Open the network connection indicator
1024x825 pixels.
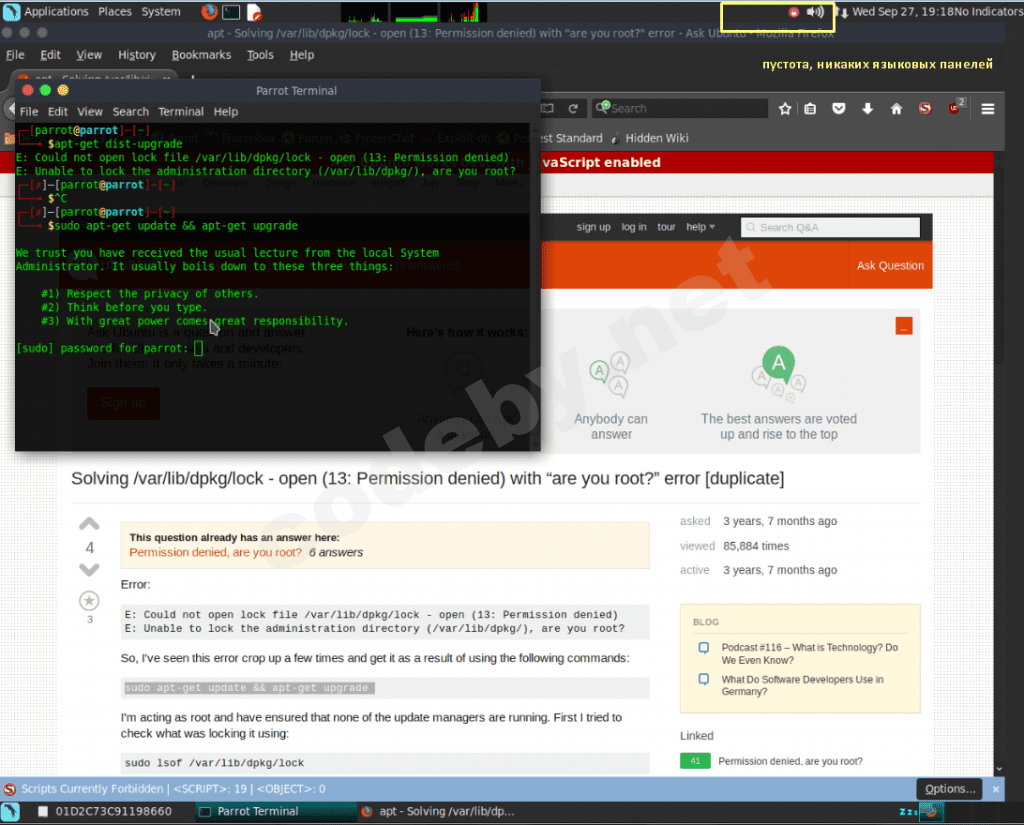842,12
